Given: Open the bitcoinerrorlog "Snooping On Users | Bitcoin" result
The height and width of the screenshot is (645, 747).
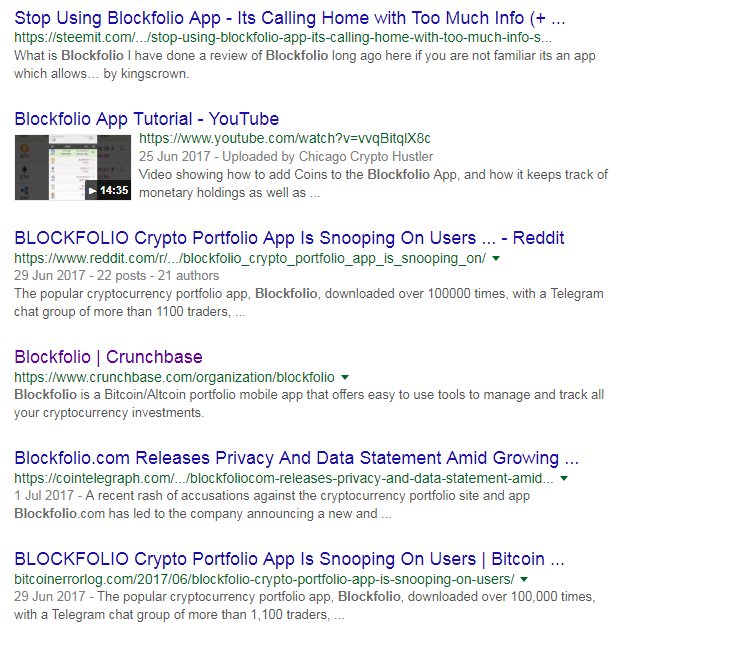Looking at the screenshot, I should coord(289,559).
